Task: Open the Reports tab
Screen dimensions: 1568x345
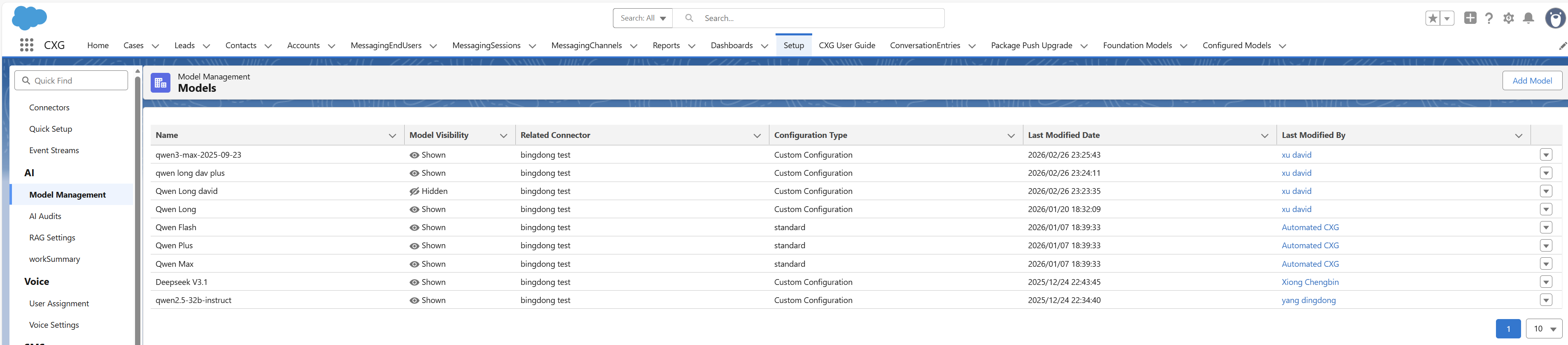Action: pos(666,46)
